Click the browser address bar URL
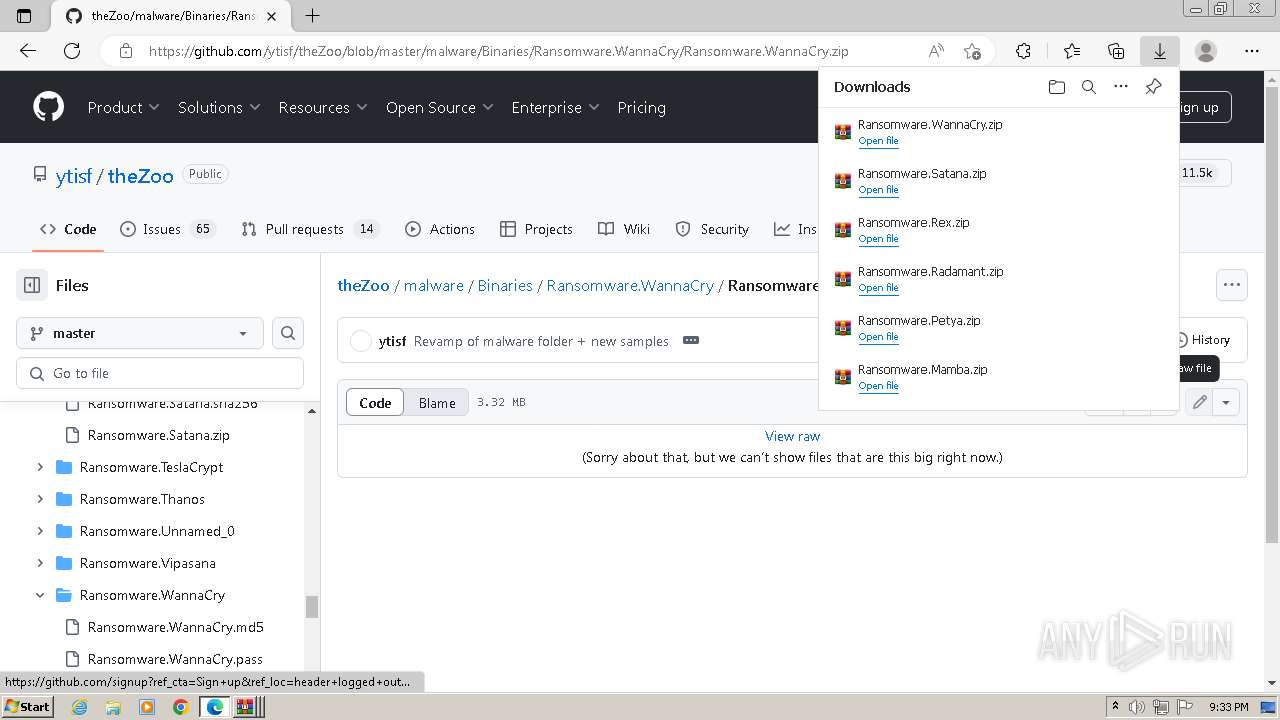Image resolution: width=1280 pixels, height=720 pixels. 498,51
